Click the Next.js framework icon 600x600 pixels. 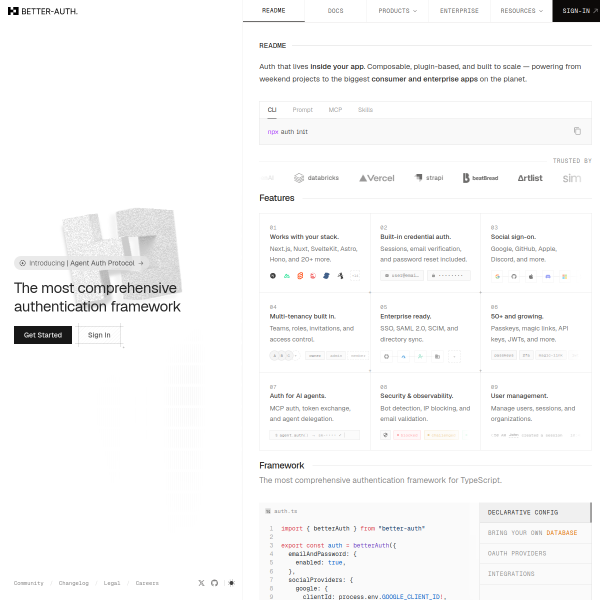point(273,276)
